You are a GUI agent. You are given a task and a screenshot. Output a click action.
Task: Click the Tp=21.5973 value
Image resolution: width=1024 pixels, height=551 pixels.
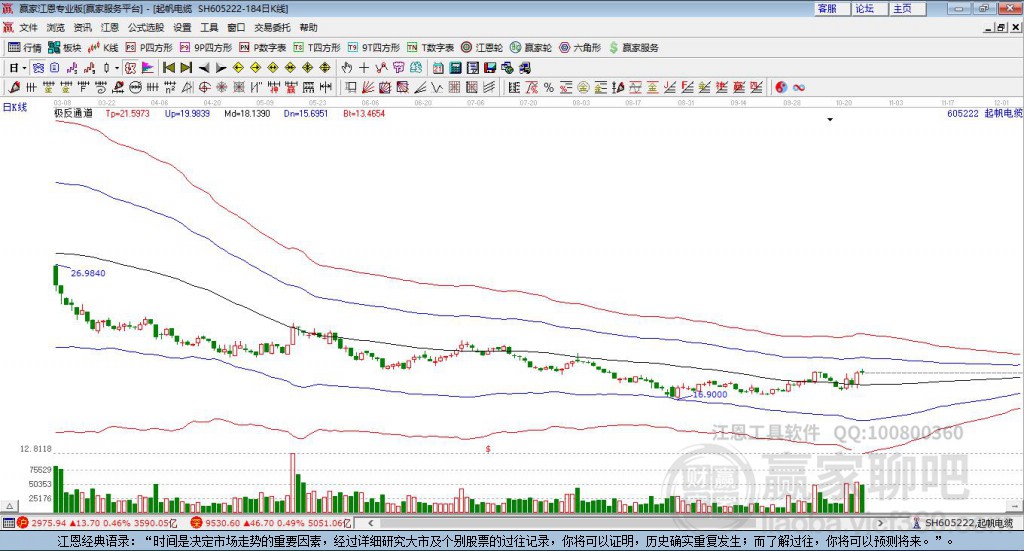click(127, 113)
